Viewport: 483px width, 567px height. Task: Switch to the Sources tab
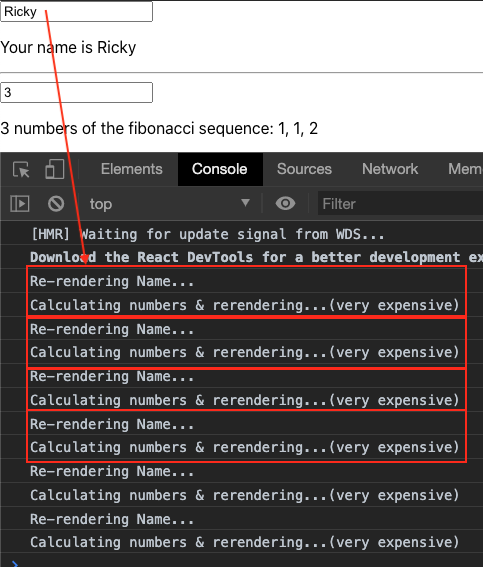coord(304,169)
